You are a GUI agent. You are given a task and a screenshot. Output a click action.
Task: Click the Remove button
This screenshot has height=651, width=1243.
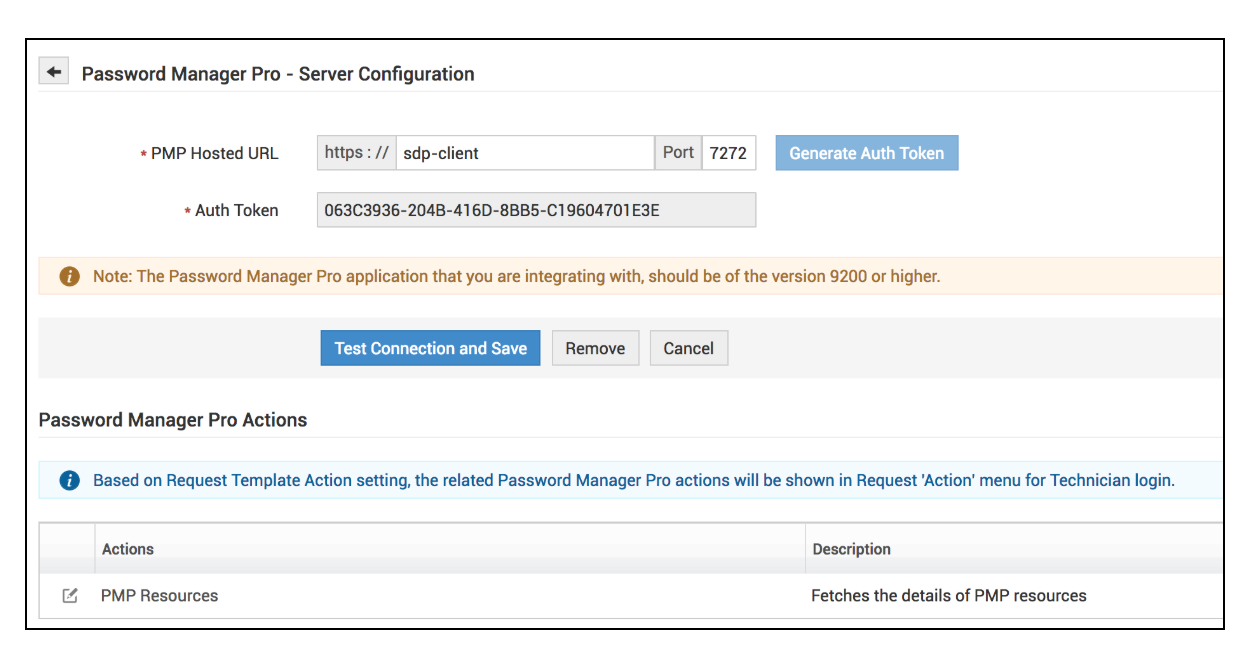(595, 348)
